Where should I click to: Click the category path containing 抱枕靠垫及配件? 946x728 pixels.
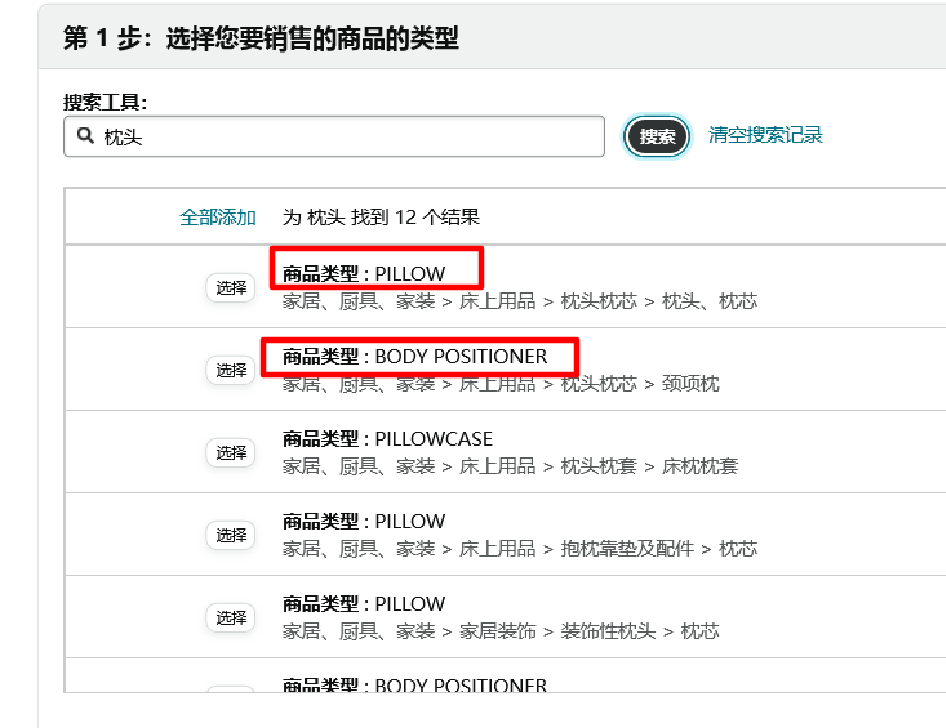519,549
